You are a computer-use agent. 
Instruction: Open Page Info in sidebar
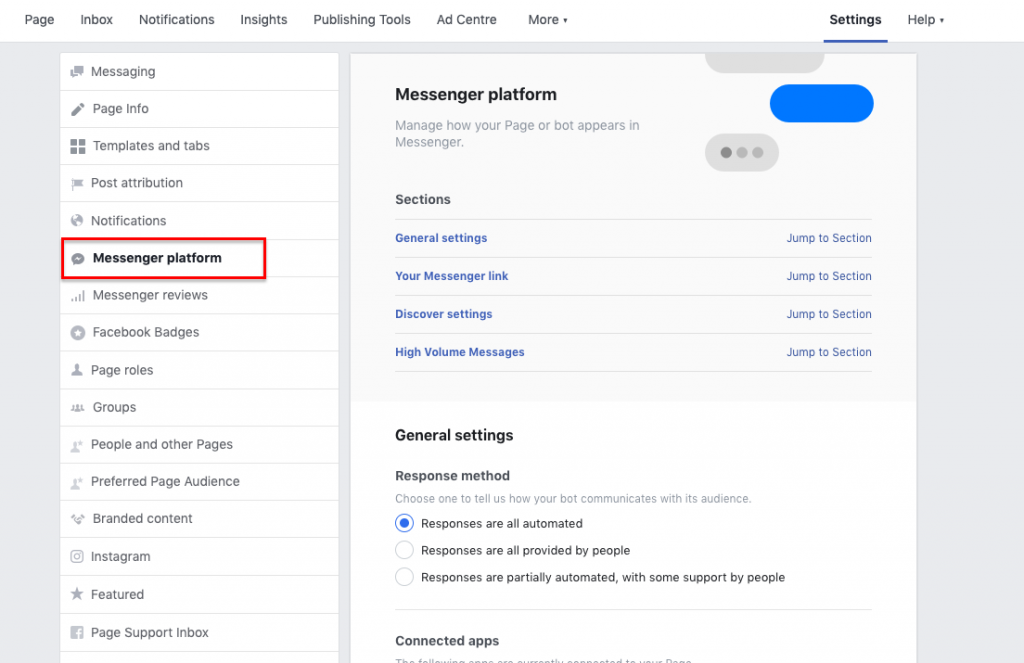(x=199, y=109)
